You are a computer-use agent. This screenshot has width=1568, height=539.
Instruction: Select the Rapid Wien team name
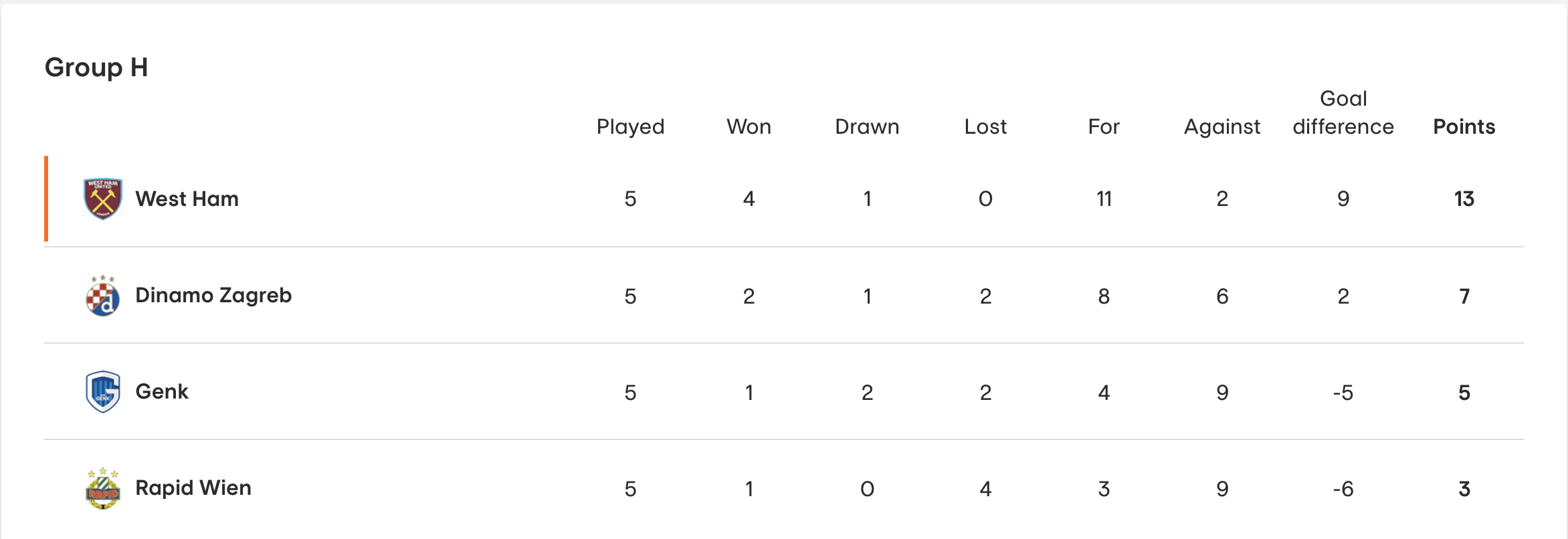coord(193,488)
